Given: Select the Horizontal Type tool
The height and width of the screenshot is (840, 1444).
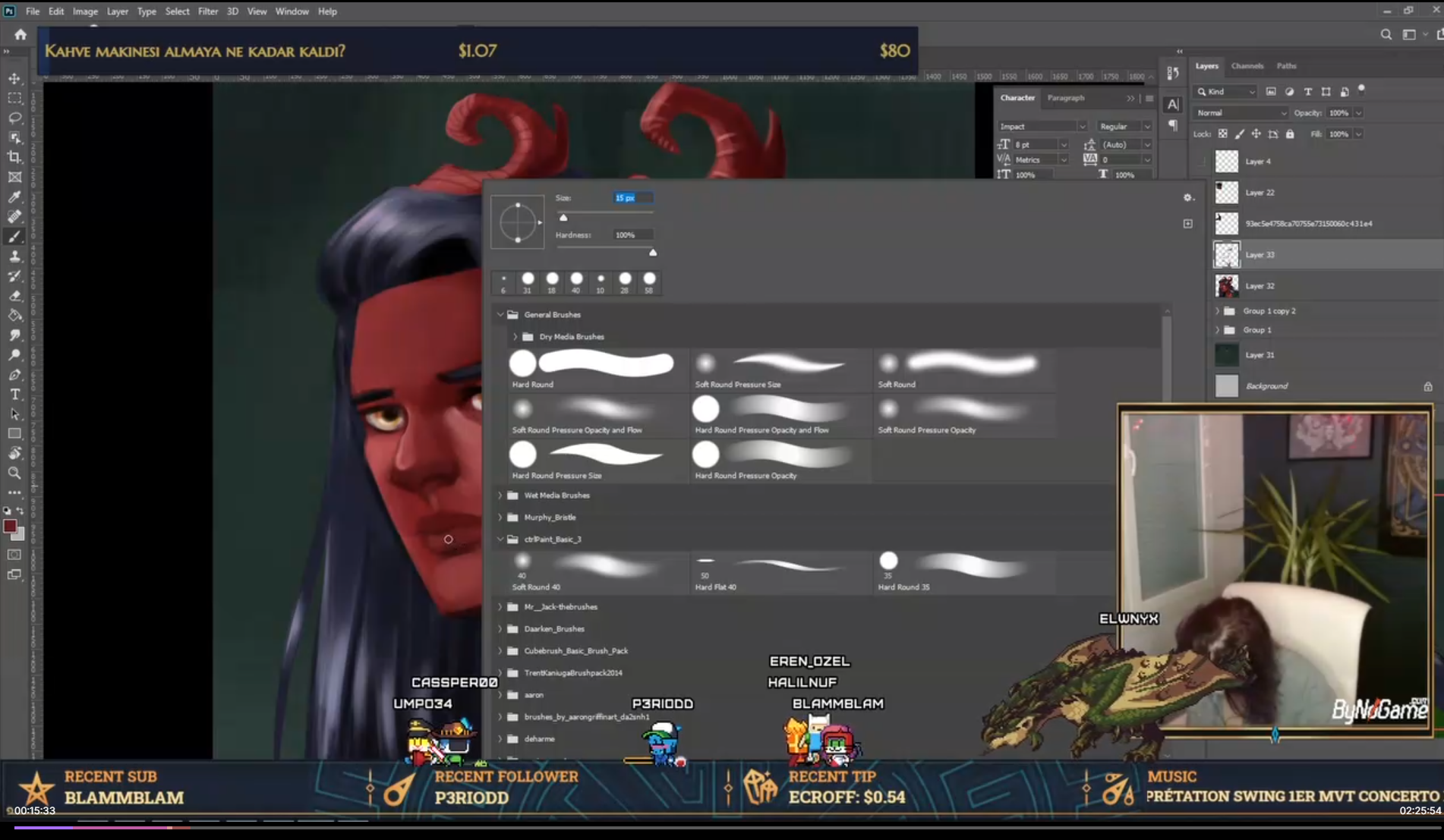Looking at the screenshot, I should (x=14, y=395).
